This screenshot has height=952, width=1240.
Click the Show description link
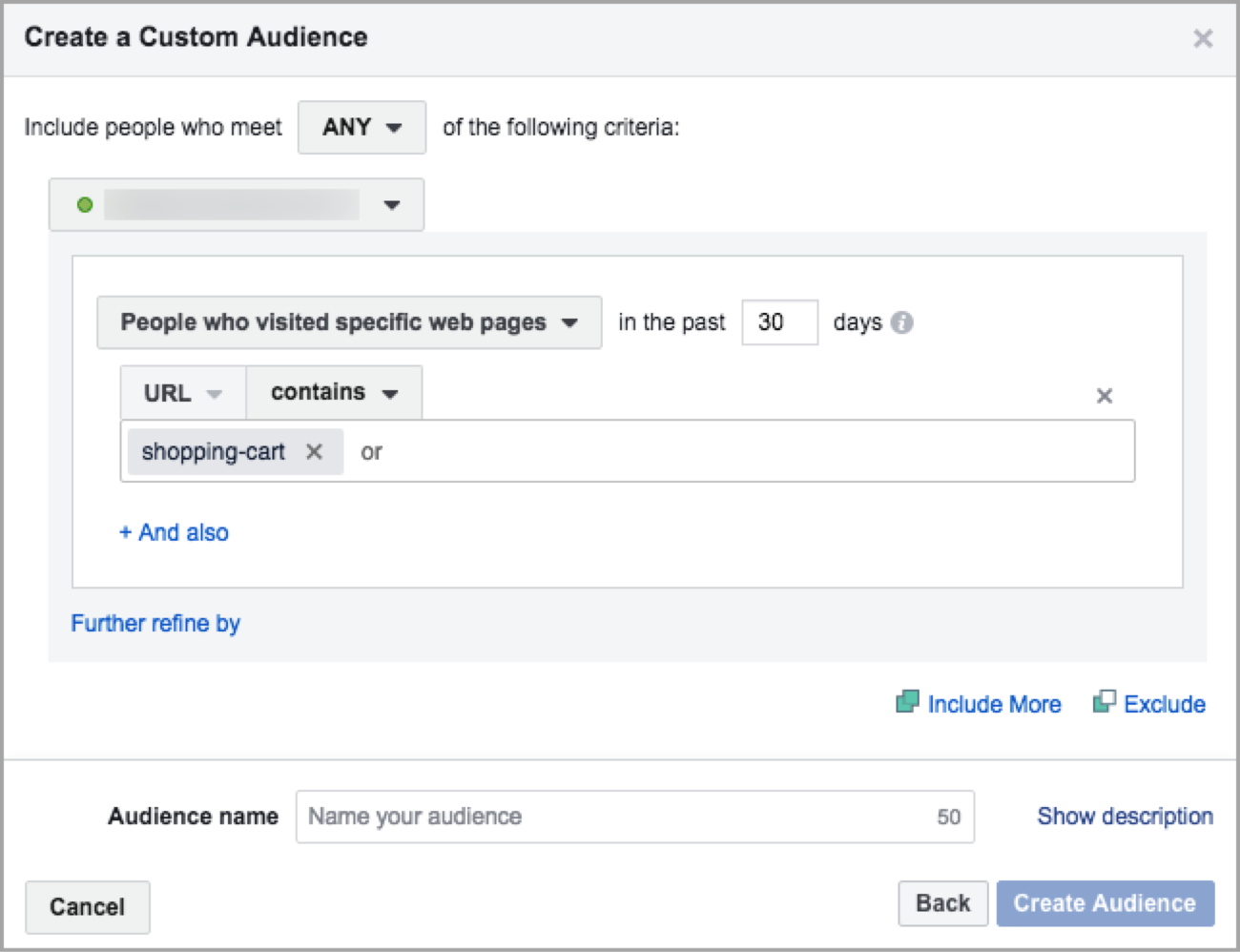(1126, 817)
